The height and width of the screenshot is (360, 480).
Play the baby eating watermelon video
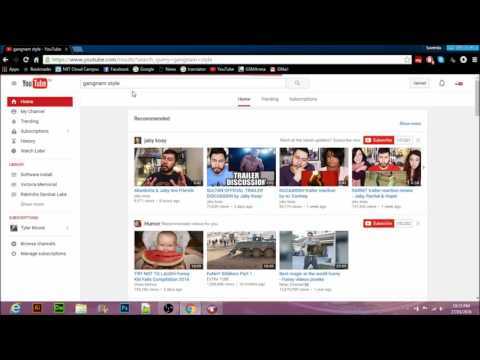coord(169,250)
